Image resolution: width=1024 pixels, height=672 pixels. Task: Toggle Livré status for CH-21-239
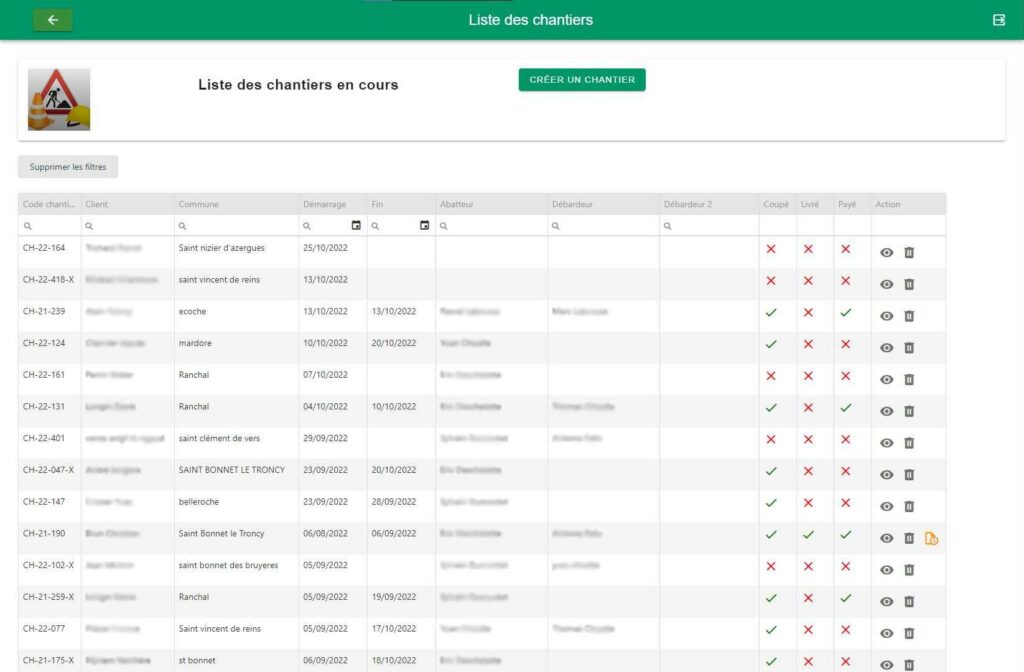[x=808, y=312]
